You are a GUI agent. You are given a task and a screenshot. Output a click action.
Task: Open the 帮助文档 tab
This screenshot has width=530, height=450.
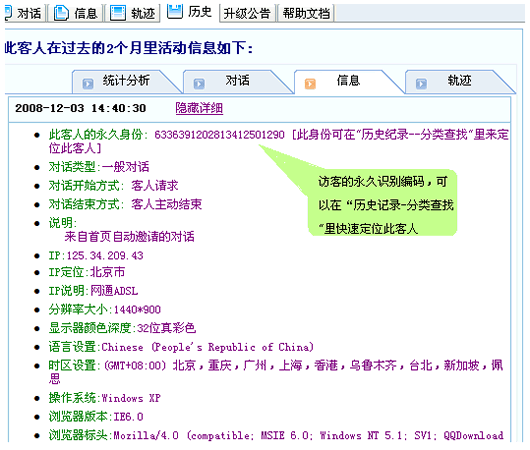pos(306,14)
